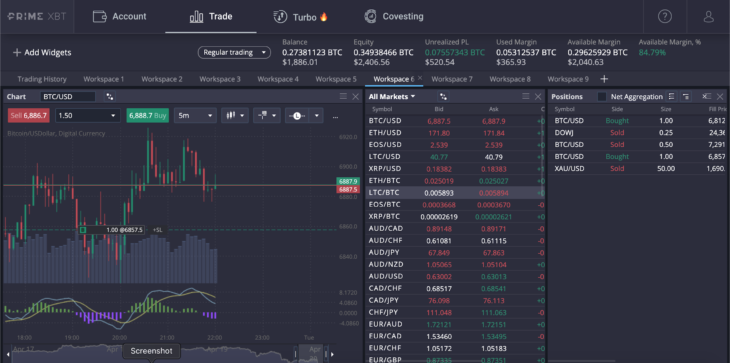Open the Regular trading dropdown

click(x=234, y=53)
